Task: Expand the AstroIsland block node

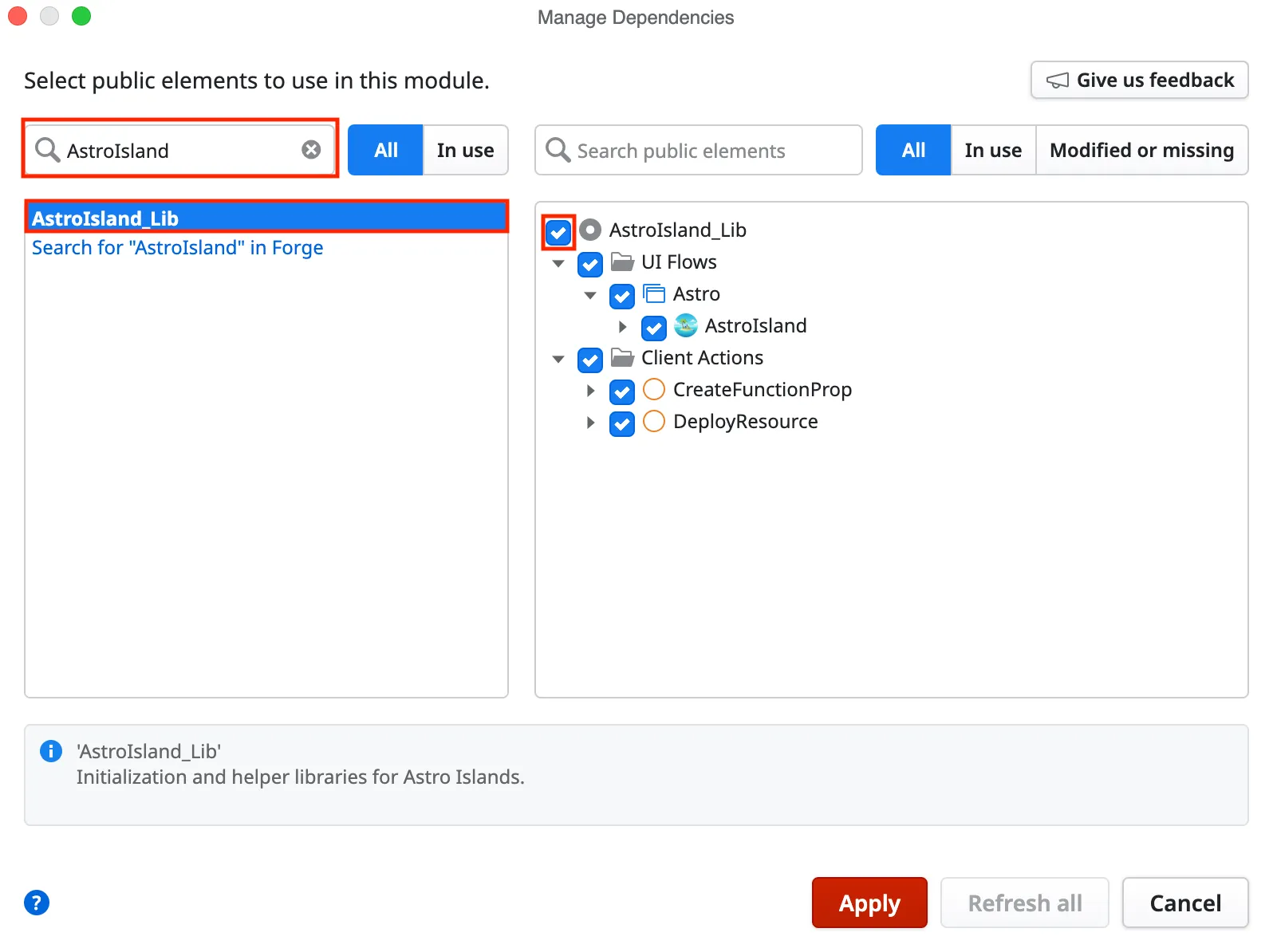Action: (622, 327)
